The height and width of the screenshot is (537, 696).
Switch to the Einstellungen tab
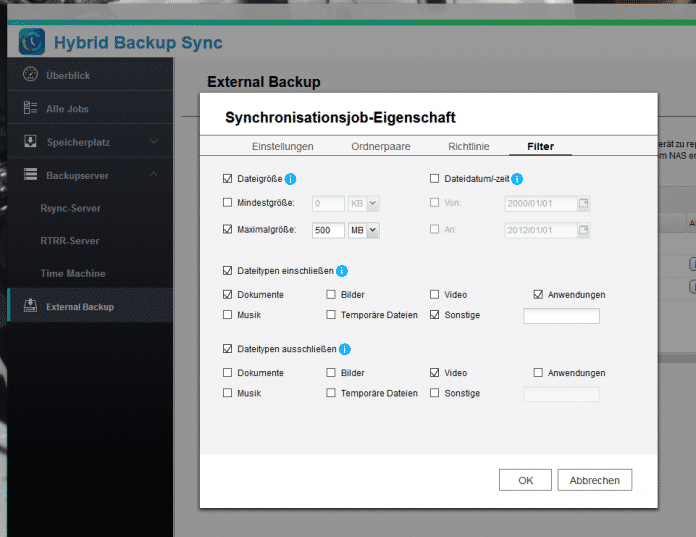[x=282, y=146]
